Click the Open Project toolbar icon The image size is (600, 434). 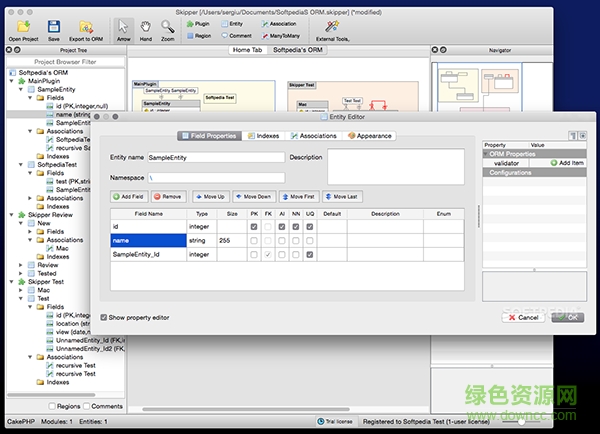pos(23,27)
